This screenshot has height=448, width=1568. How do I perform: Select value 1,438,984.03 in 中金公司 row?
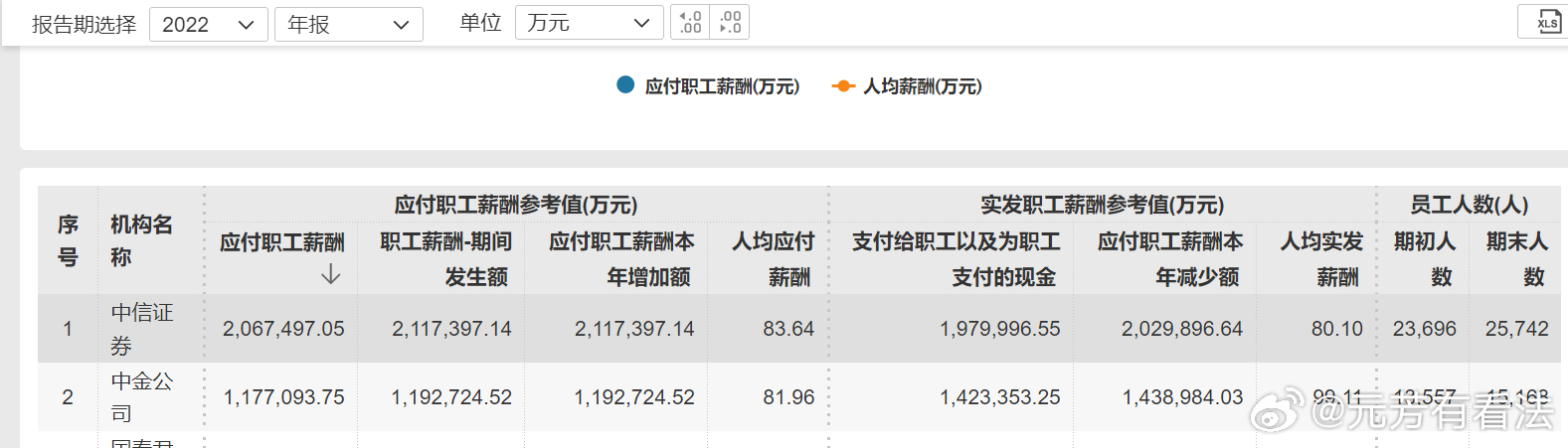[x=1182, y=397]
